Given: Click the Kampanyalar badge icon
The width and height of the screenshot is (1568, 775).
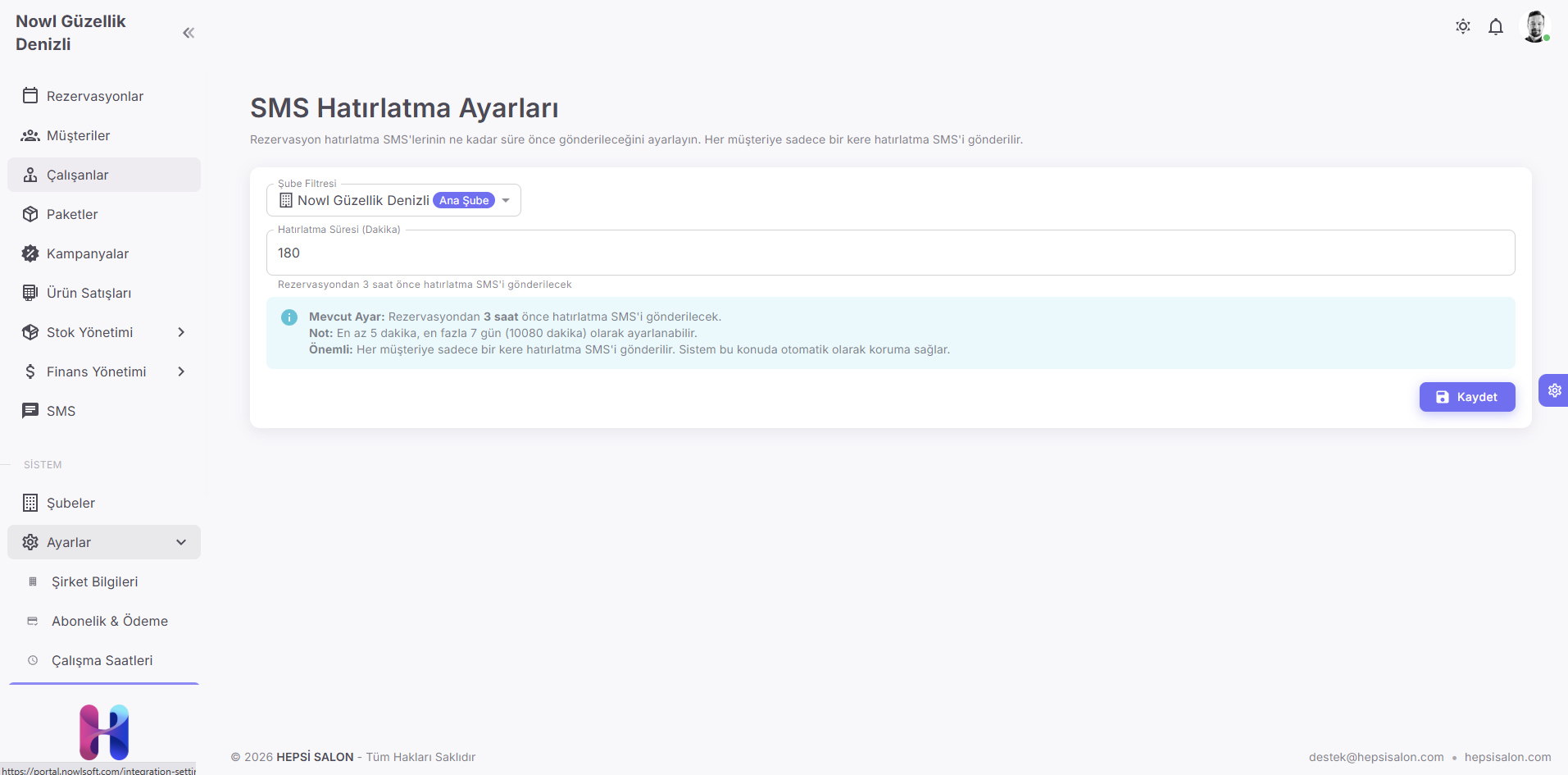Looking at the screenshot, I should click(30, 253).
